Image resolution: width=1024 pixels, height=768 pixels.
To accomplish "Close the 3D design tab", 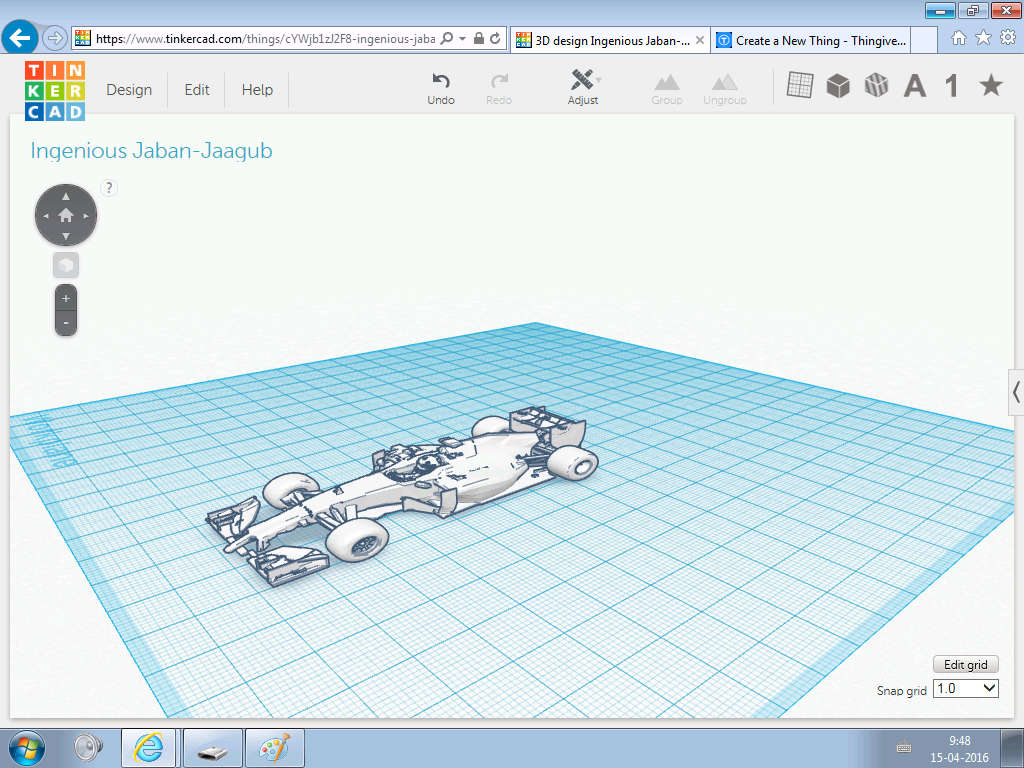I will point(699,40).
